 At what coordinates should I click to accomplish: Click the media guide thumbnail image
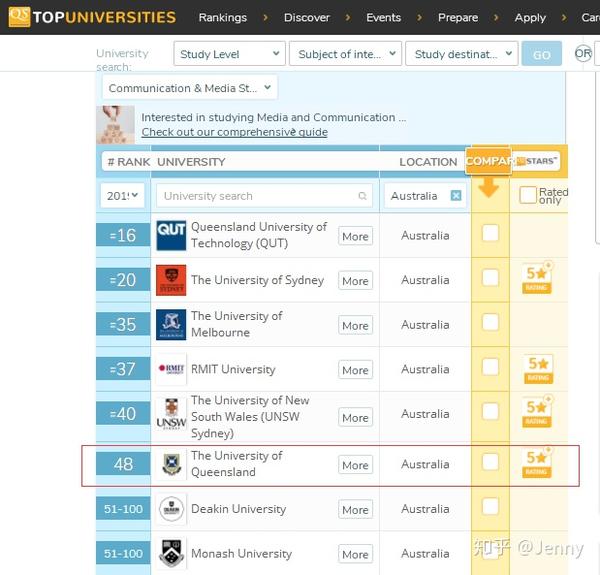[115, 125]
